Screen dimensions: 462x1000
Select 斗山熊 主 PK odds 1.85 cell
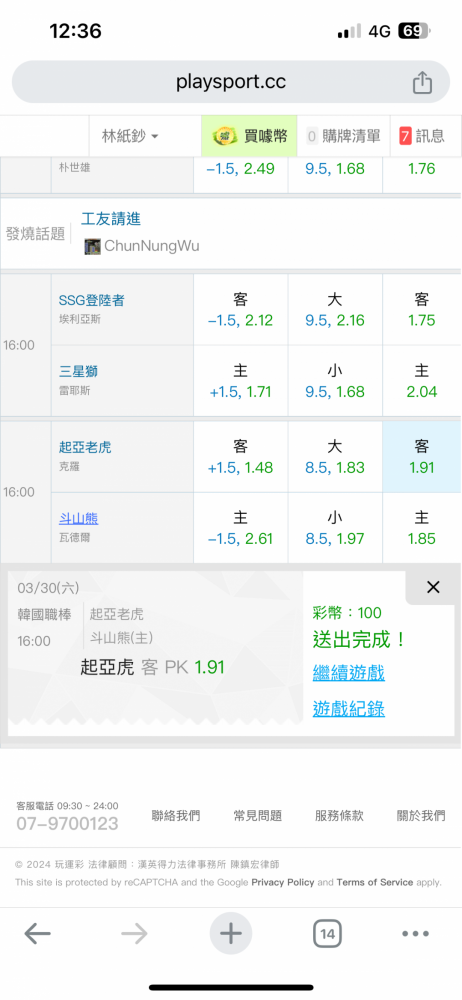[x=421, y=528]
